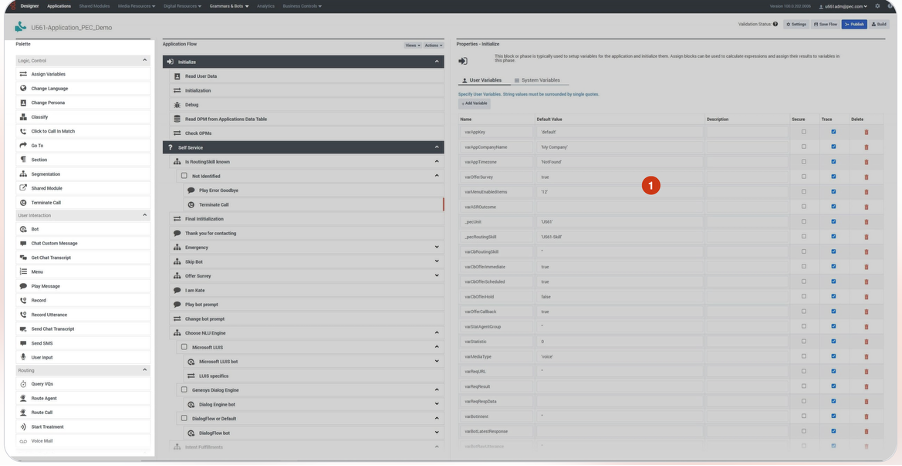902x466 pixels.
Task: Select the User Variables tab
Action: [482, 81]
